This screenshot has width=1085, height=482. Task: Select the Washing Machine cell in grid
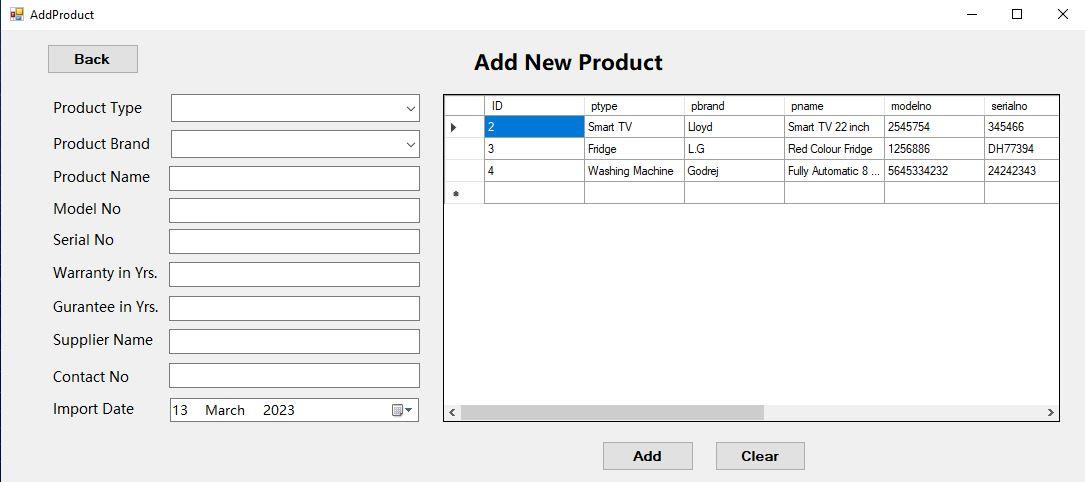[634, 171]
